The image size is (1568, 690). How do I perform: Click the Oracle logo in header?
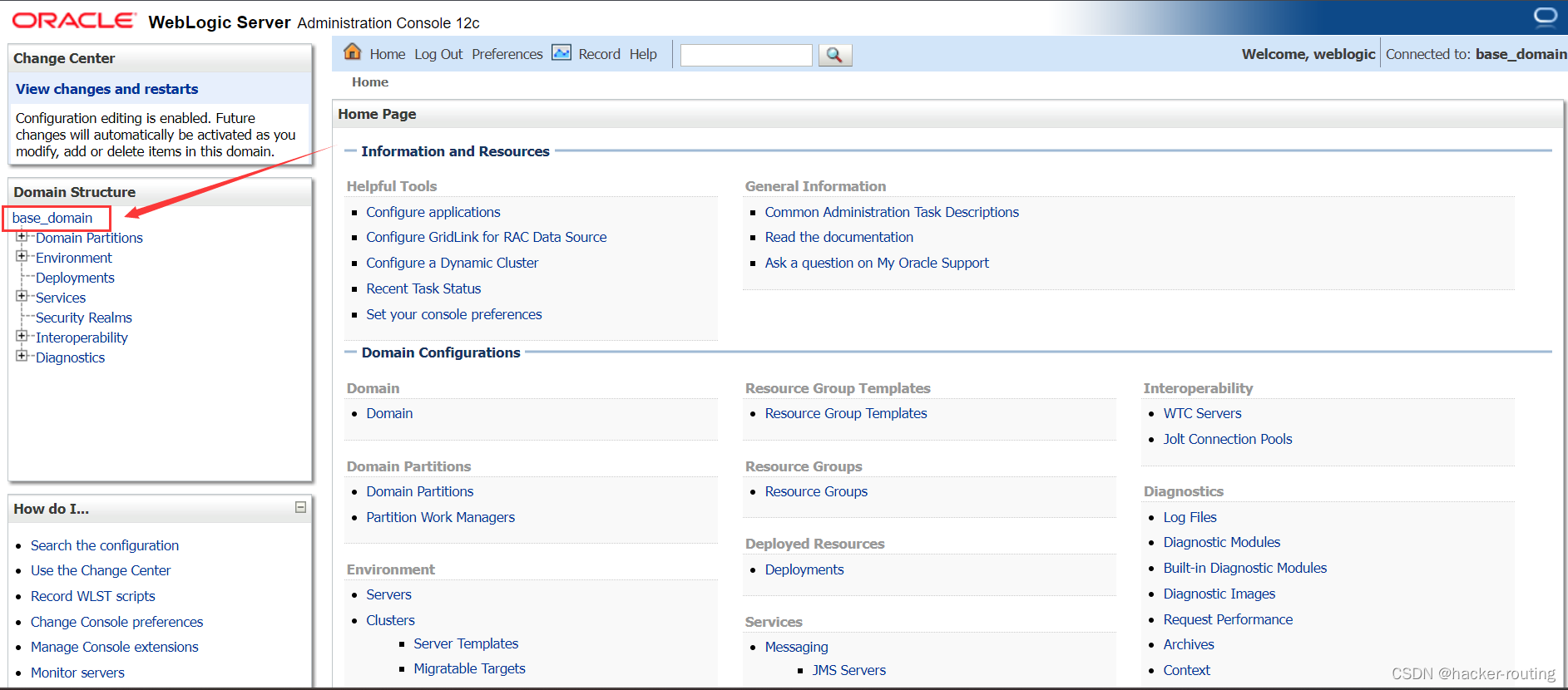[x=73, y=20]
